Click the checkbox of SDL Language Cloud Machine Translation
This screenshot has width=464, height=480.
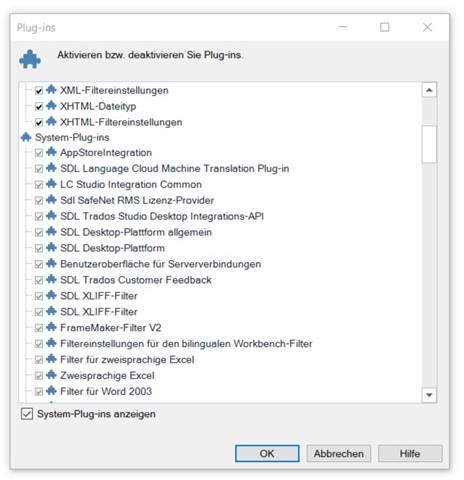[39, 169]
